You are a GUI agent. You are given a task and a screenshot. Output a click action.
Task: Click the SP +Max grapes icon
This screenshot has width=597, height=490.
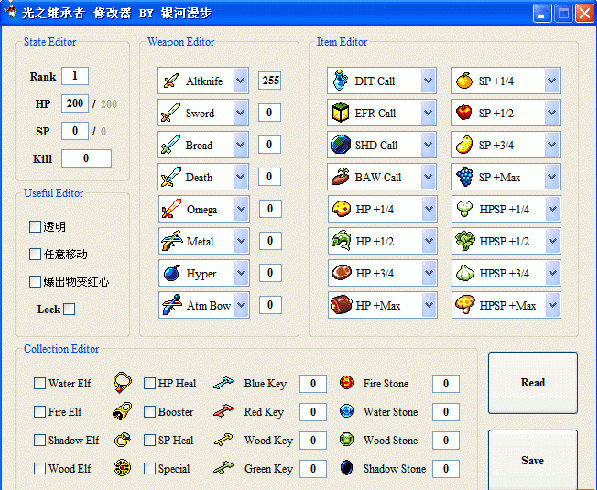click(x=465, y=177)
